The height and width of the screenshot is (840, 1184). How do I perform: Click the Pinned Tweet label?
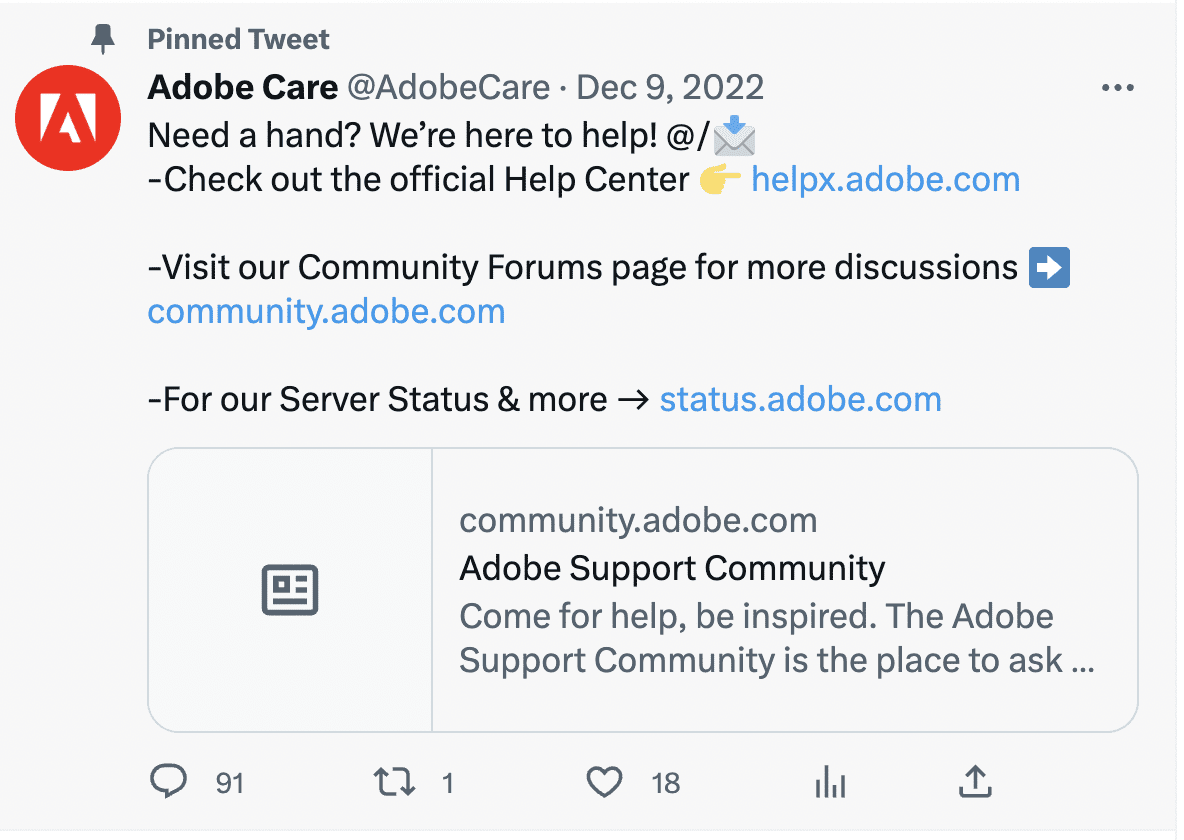238,40
